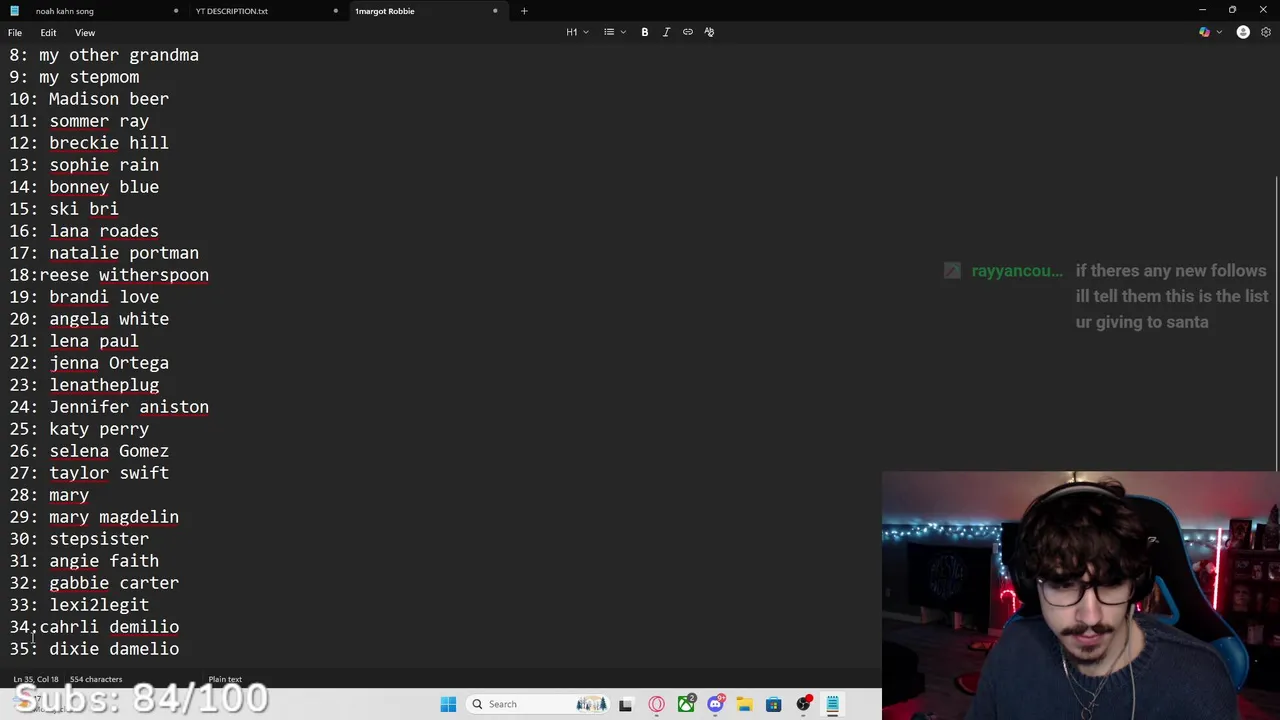Screen dimensions: 1280x720
Task: Click the line '26: selena Gomez'
Action: click(x=89, y=451)
